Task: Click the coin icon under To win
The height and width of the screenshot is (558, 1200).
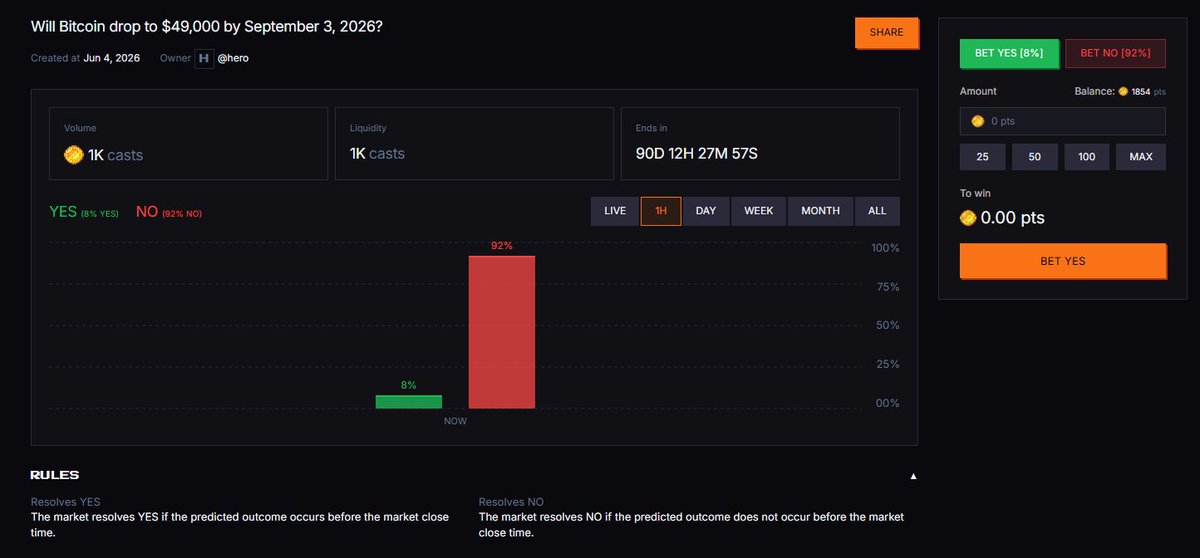Action: tap(968, 217)
